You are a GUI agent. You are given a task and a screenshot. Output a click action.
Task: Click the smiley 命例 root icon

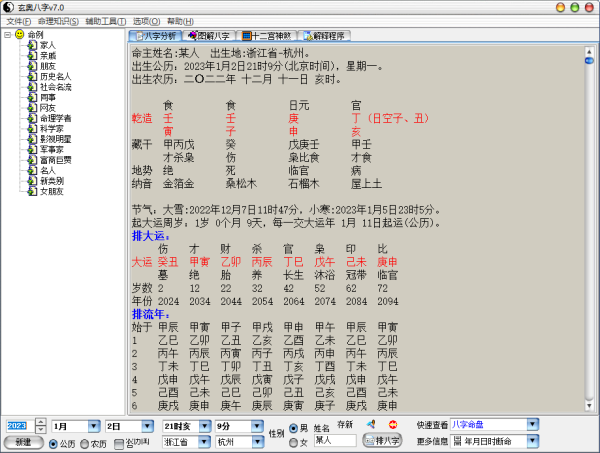click(x=19, y=35)
